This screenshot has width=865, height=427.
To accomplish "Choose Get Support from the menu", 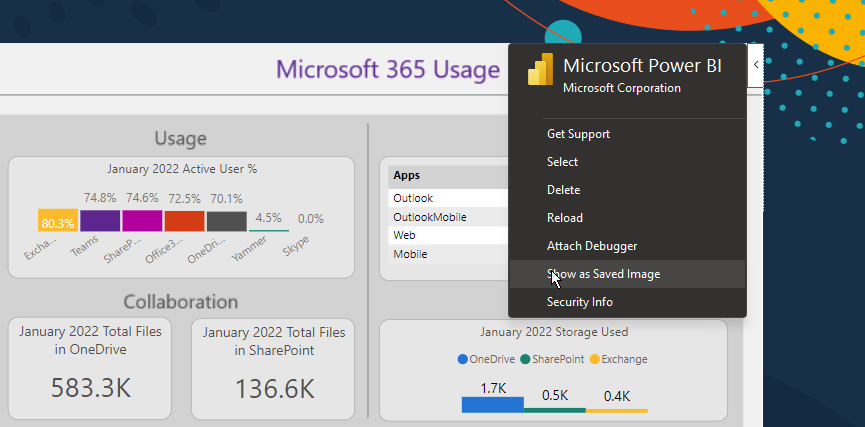I will click(x=627, y=134).
